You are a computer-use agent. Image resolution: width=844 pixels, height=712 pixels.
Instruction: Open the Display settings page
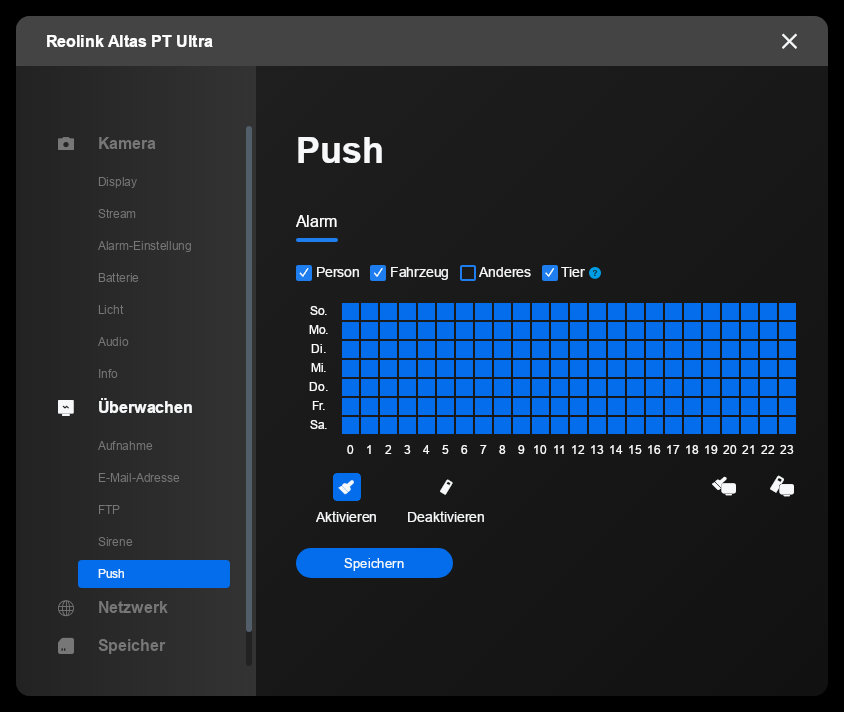pyautogui.click(x=117, y=182)
